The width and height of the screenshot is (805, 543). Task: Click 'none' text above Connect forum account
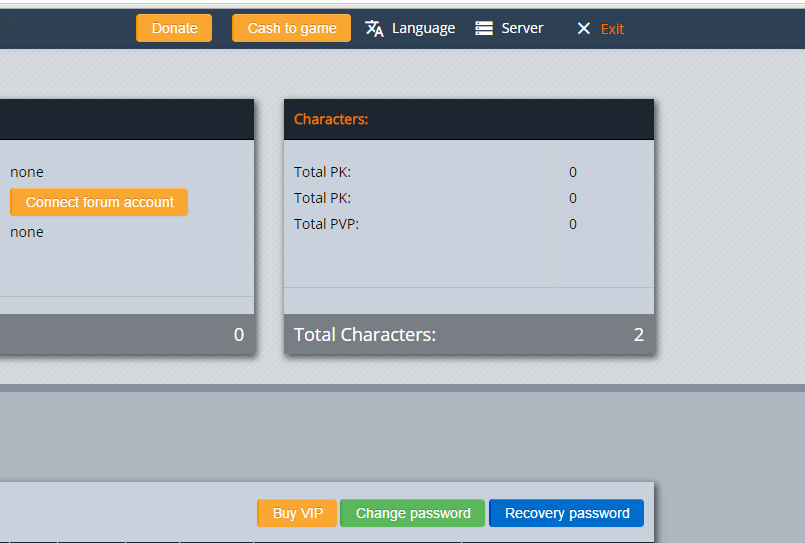click(x=27, y=172)
